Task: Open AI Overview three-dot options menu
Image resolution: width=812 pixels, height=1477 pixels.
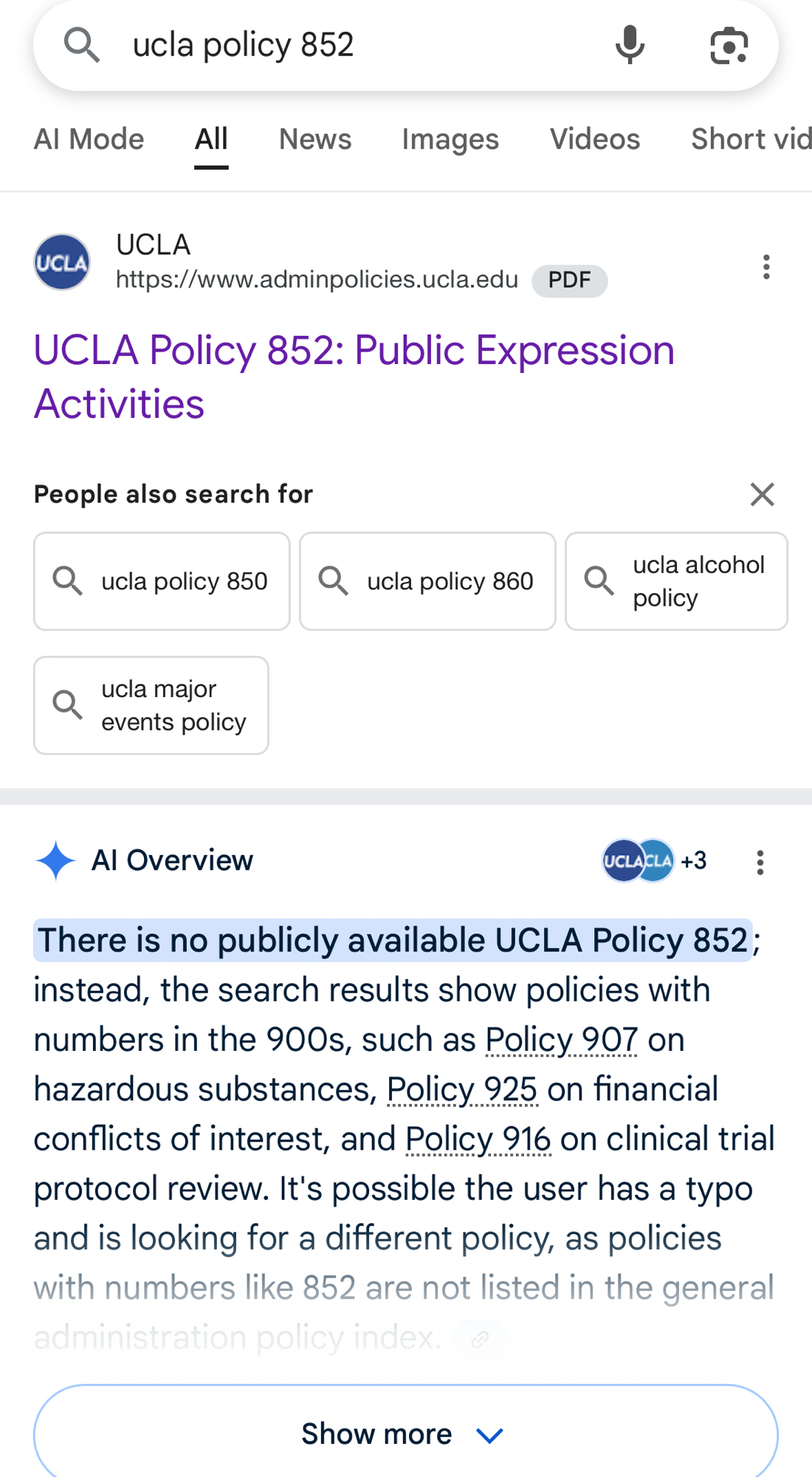Action: click(760, 862)
